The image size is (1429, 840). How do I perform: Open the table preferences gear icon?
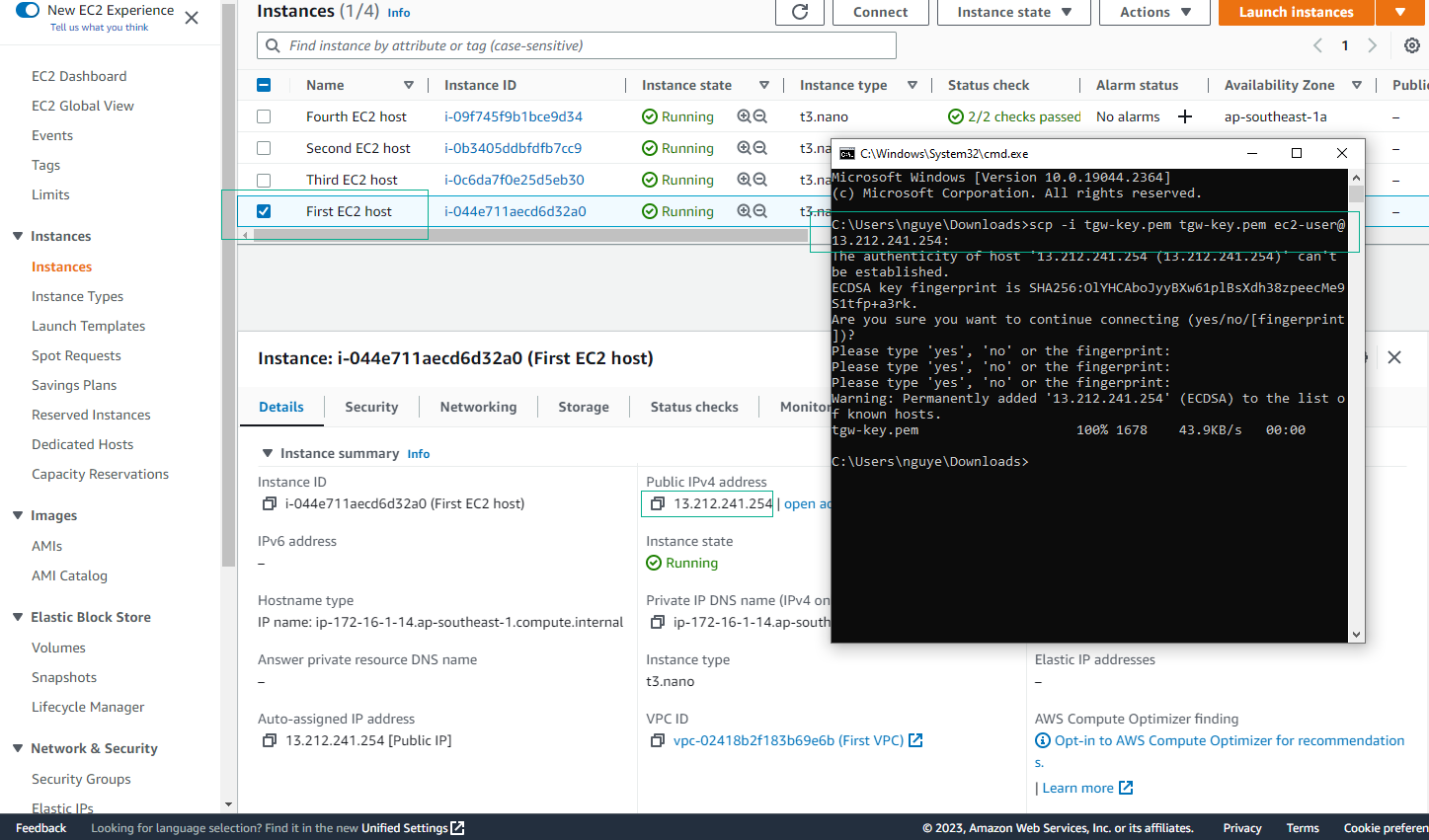1412,45
